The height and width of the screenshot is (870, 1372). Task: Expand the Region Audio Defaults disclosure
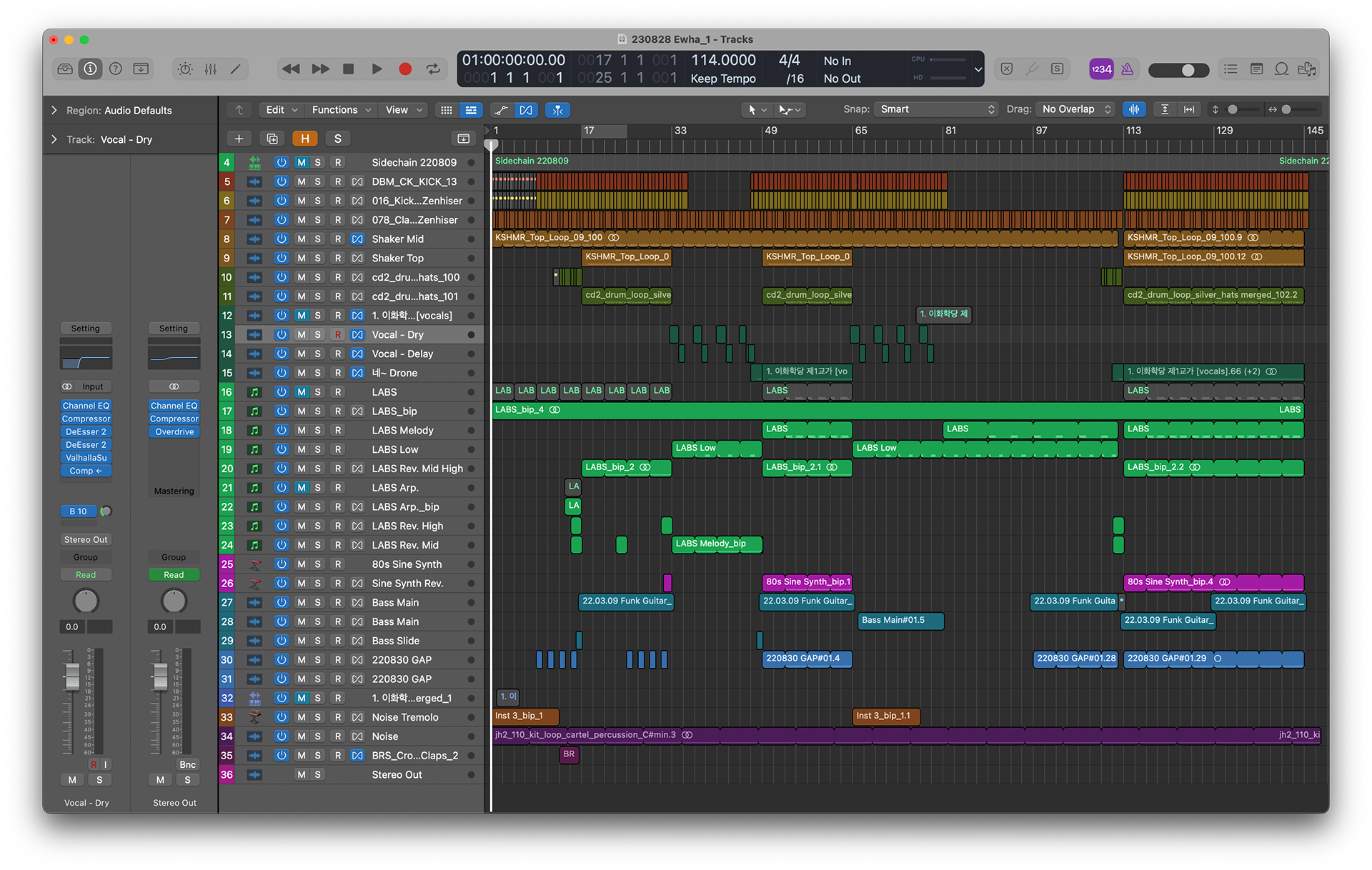54,110
